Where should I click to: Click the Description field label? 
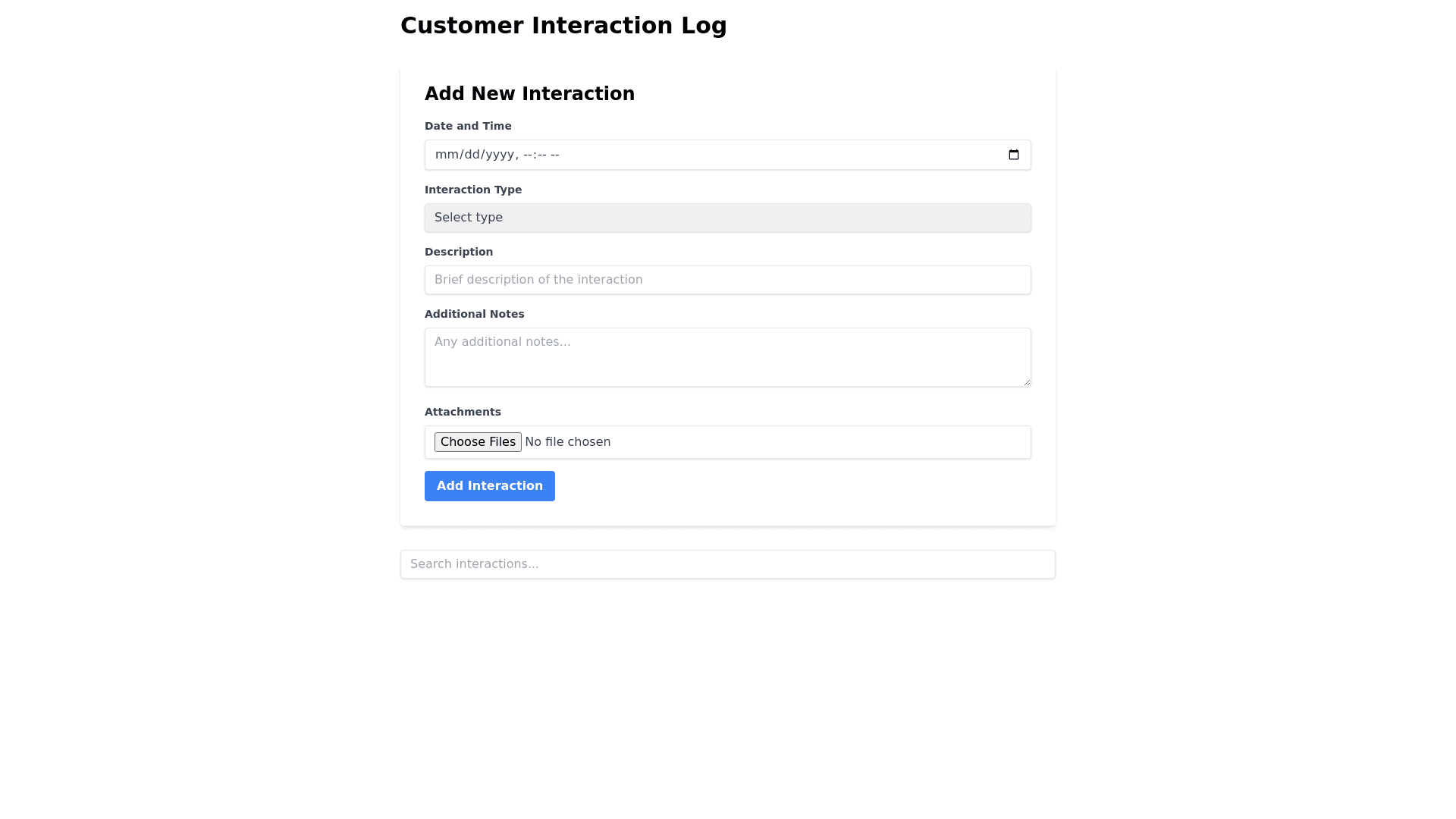(x=459, y=252)
